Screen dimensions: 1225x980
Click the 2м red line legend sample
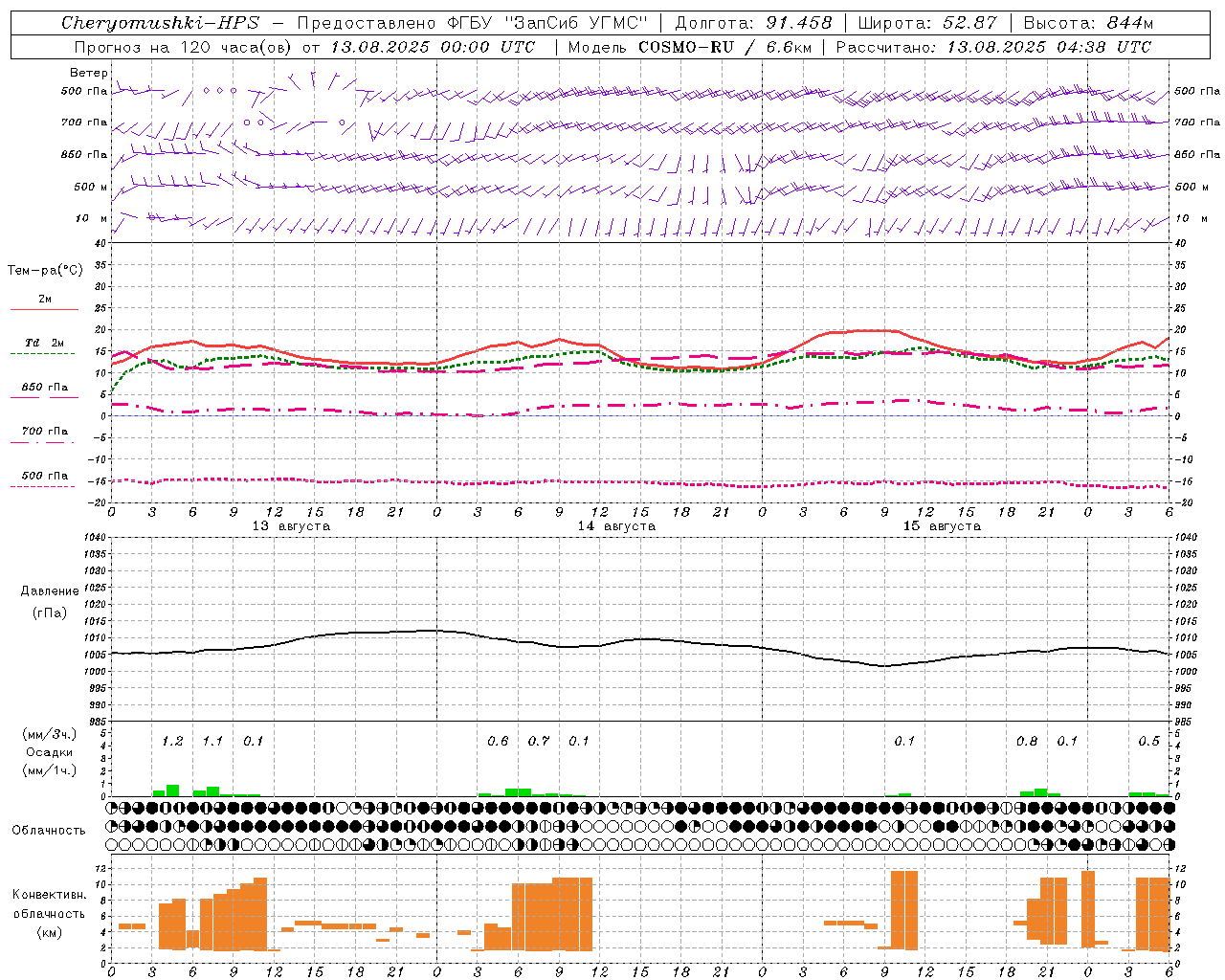[x=44, y=309]
